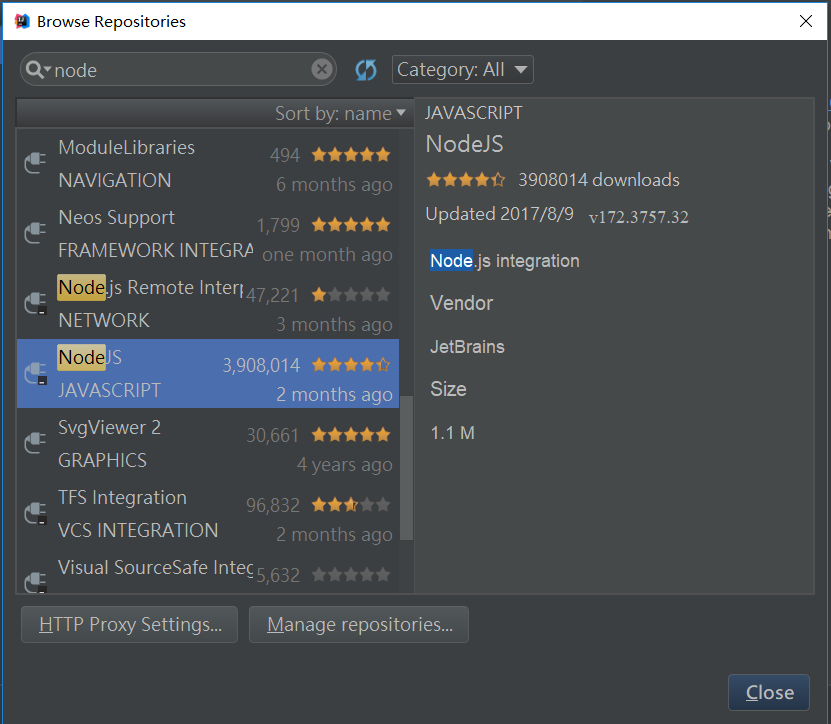Click the IntelliJ icon in title bar
831x724 pixels.
coord(22,21)
